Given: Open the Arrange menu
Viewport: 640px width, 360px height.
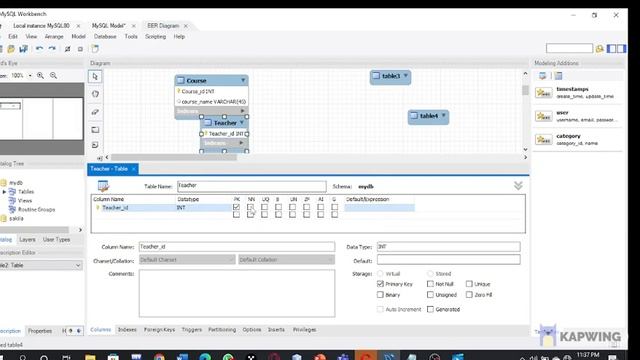Looking at the screenshot, I should pyautogui.click(x=54, y=36).
